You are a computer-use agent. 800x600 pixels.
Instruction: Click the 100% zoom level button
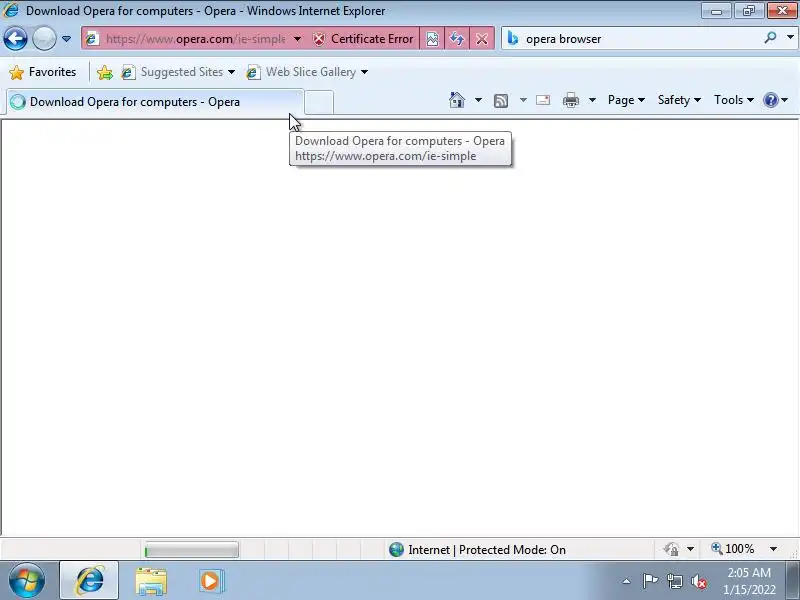click(x=733, y=549)
